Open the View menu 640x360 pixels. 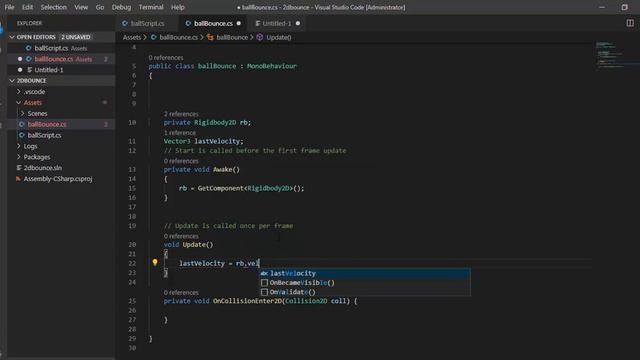tap(81, 7)
